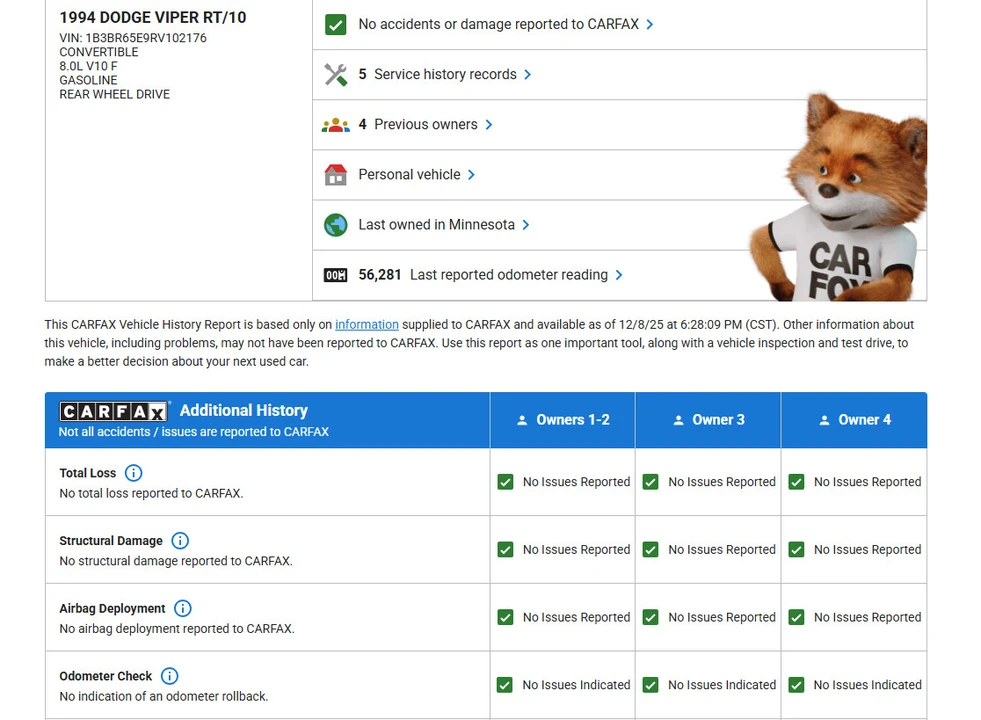Click Structural Damage checkmark under Owner 3
The height and width of the screenshot is (720, 981).
651,549
